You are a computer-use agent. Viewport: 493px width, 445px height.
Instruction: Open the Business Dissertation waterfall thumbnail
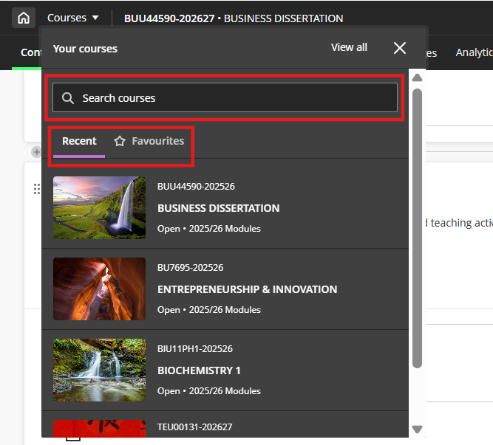pos(99,207)
